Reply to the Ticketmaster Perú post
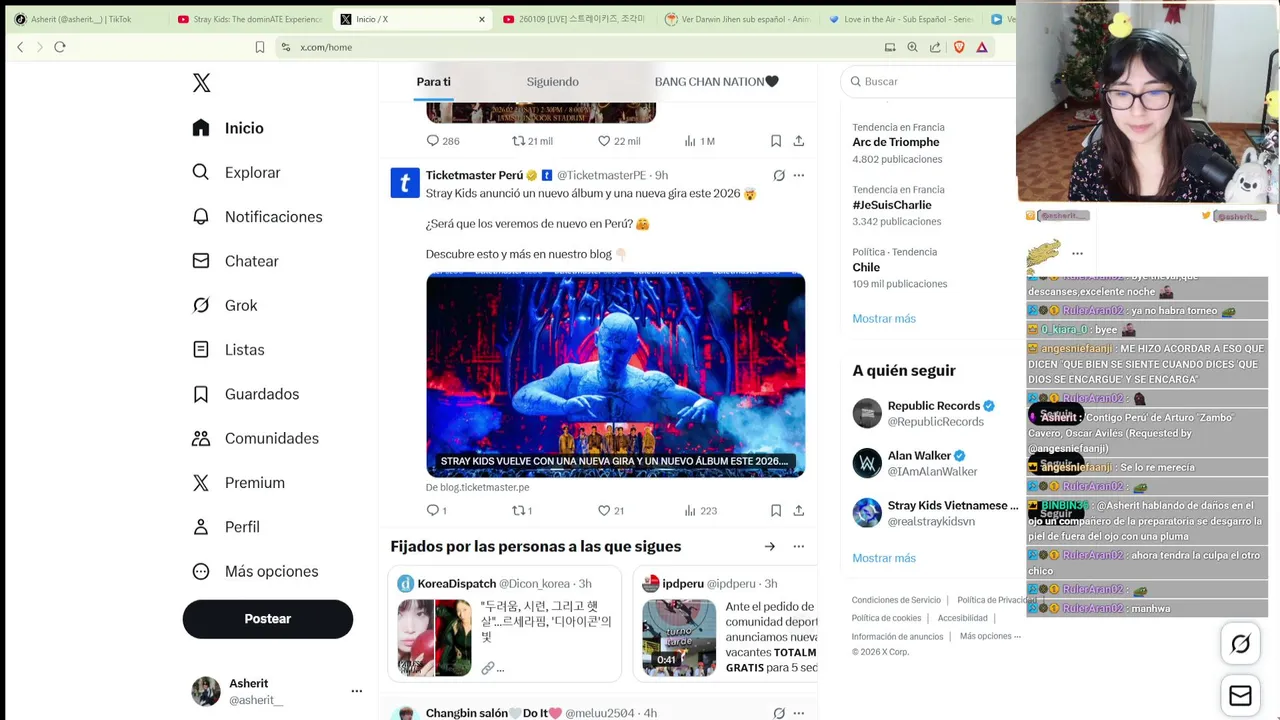This screenshot has height=720, width=1280. 433,510
